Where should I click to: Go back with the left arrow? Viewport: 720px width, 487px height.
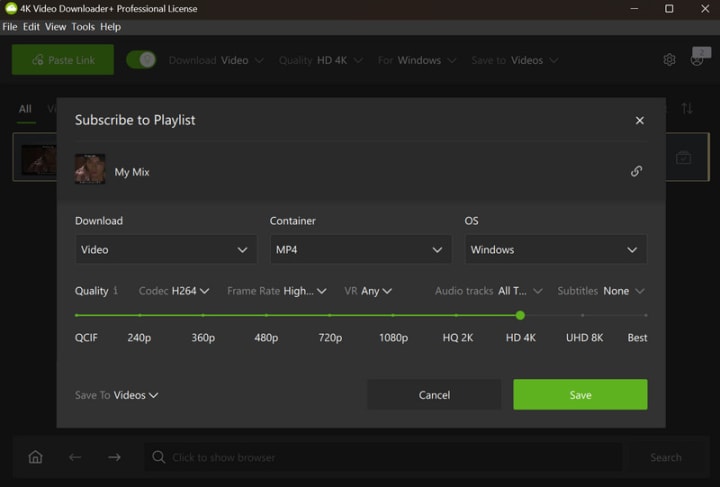(75, 457)
